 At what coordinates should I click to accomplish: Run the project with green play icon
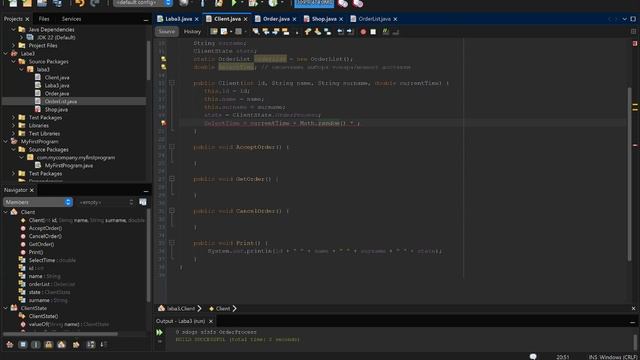(234, 3)
